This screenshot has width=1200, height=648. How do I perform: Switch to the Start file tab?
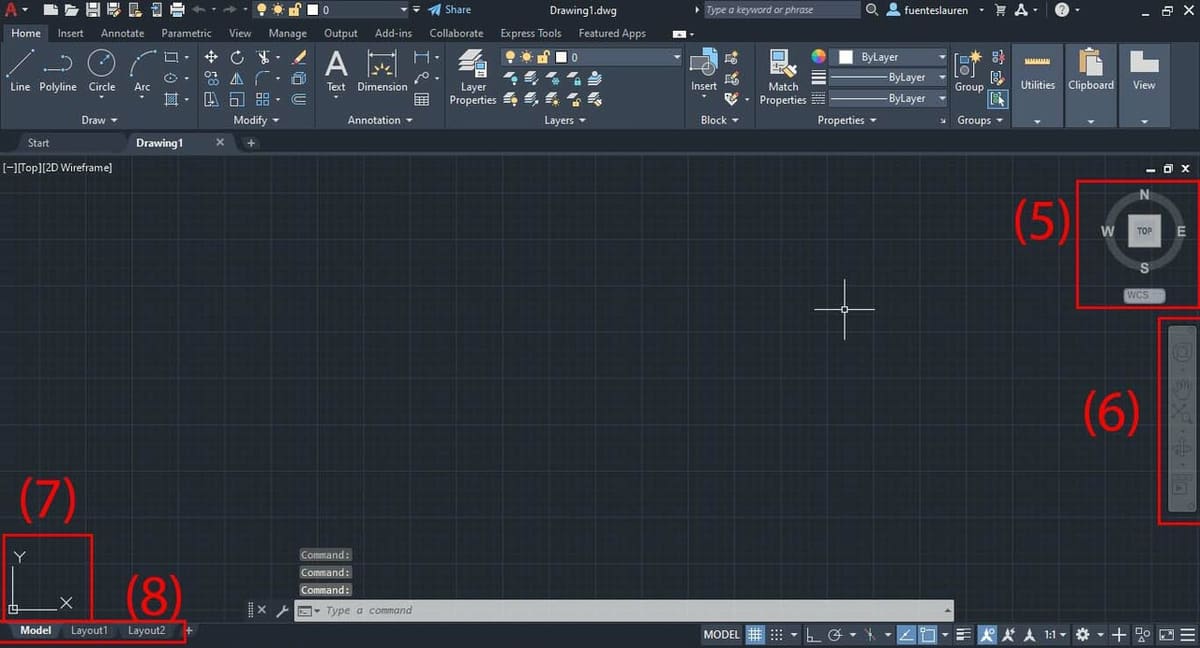tap(38, 143)
